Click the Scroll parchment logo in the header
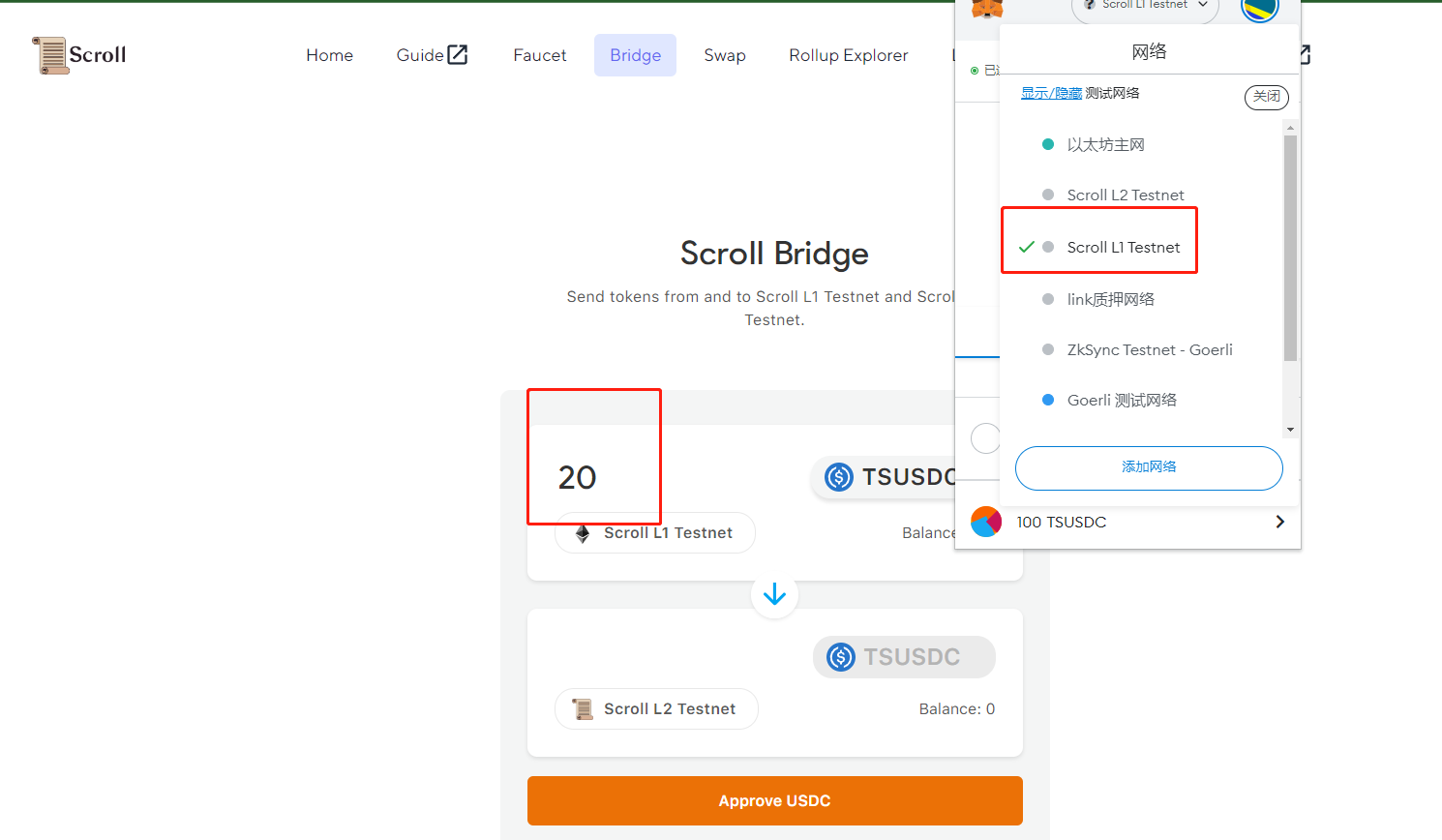Screen dimensions: 1442x840 coord(79,55)
